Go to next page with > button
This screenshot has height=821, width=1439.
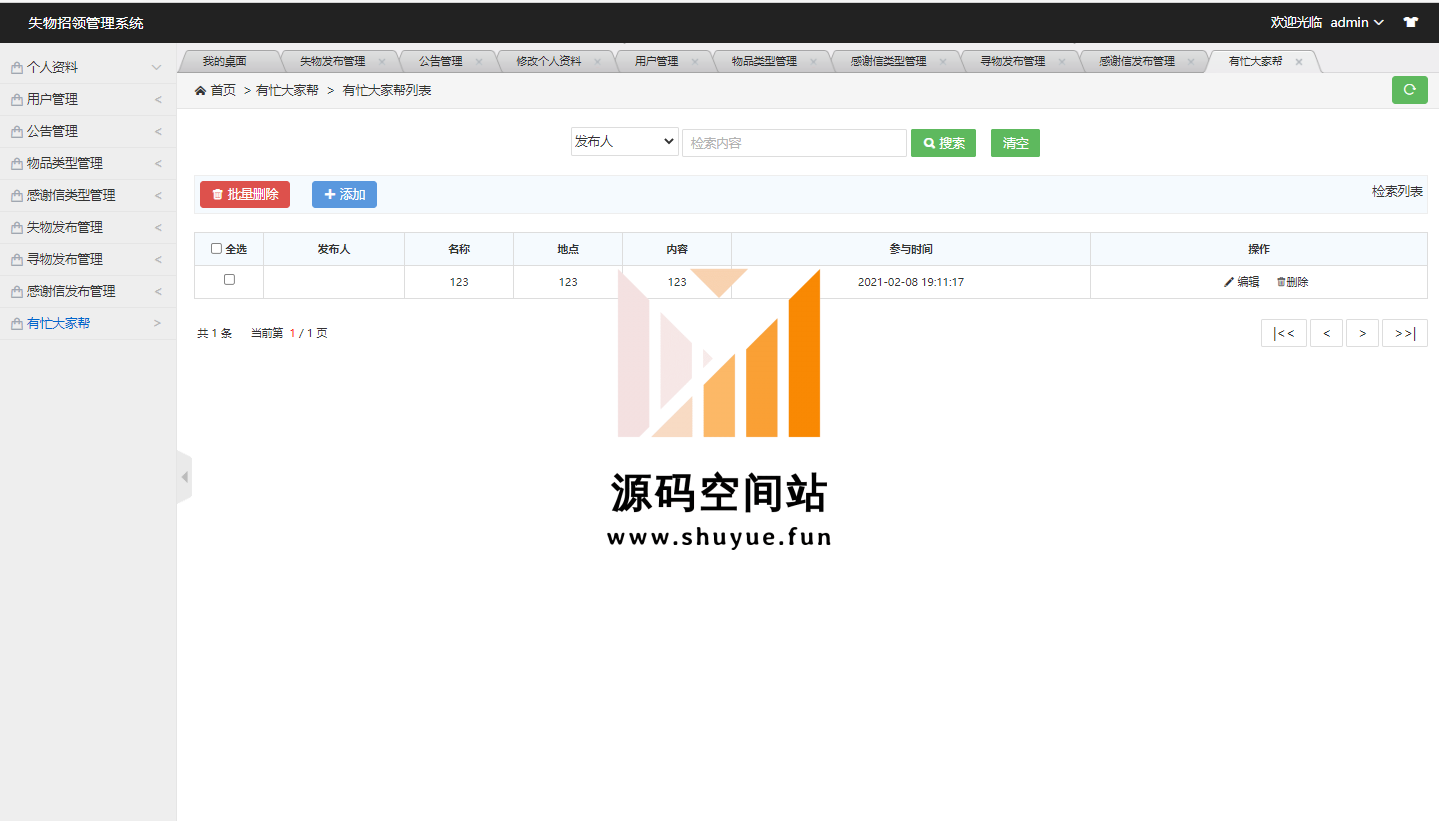pyautogui.click(x=1362, y=333)
